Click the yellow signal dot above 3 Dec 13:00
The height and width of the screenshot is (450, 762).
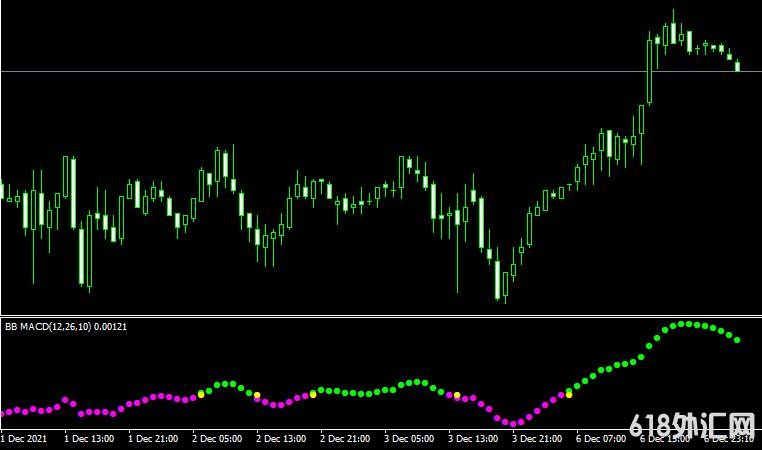[457, 395]
